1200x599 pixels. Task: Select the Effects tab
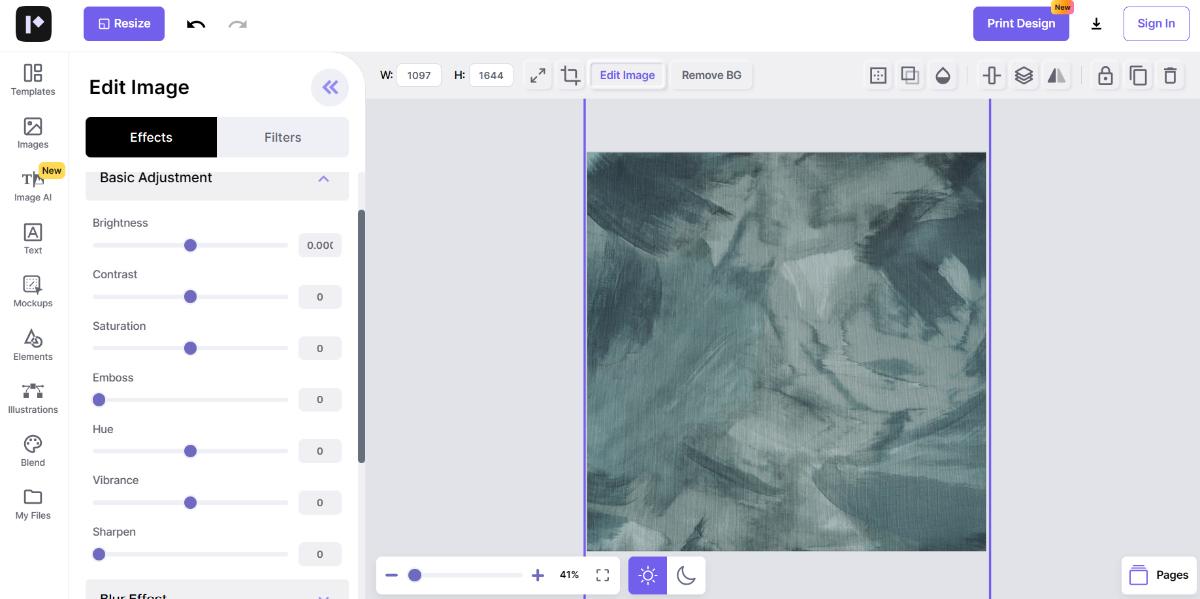click(151, 137)
